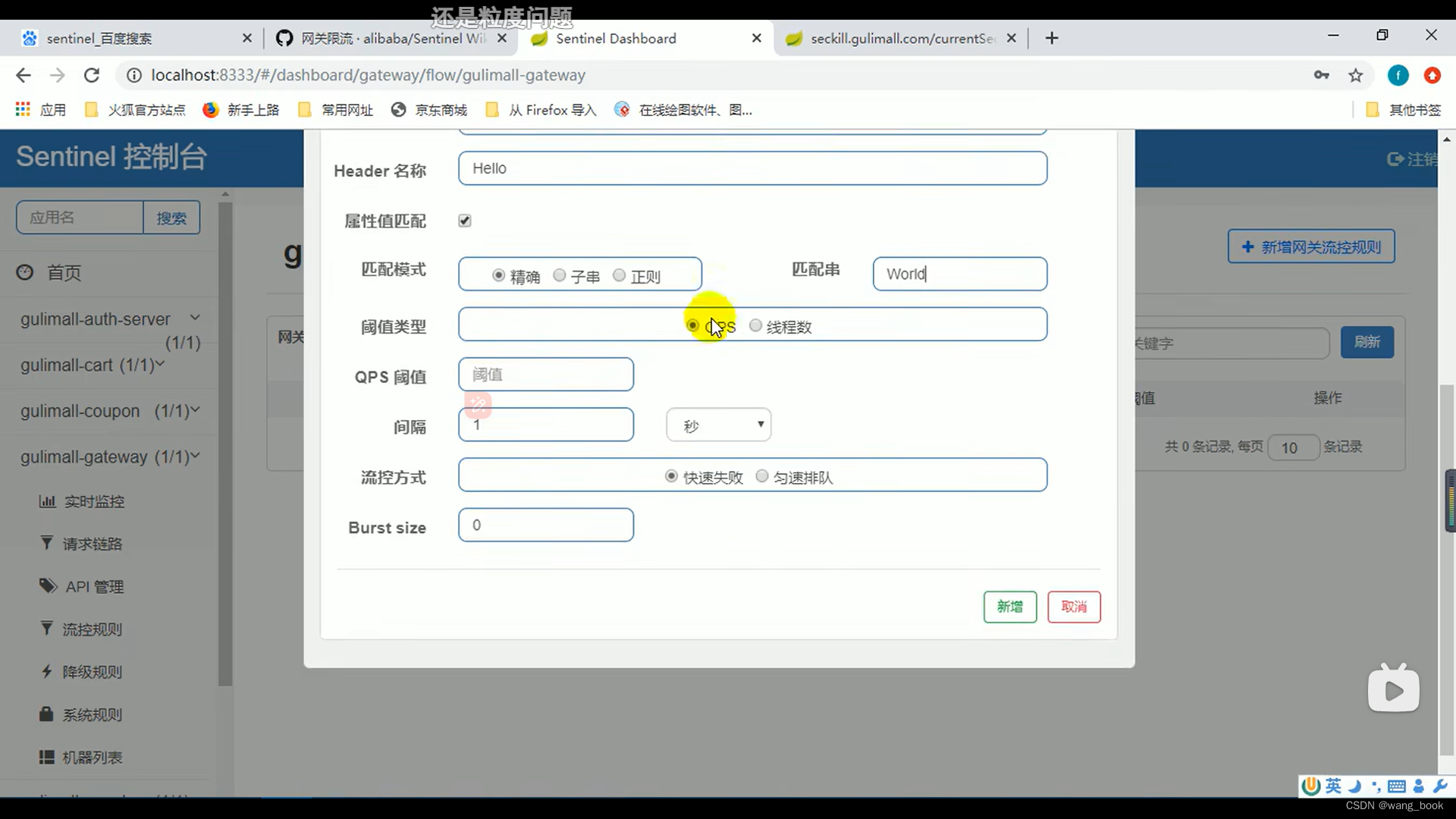Click the 取消 cancel button

(x=1074, y=607)
